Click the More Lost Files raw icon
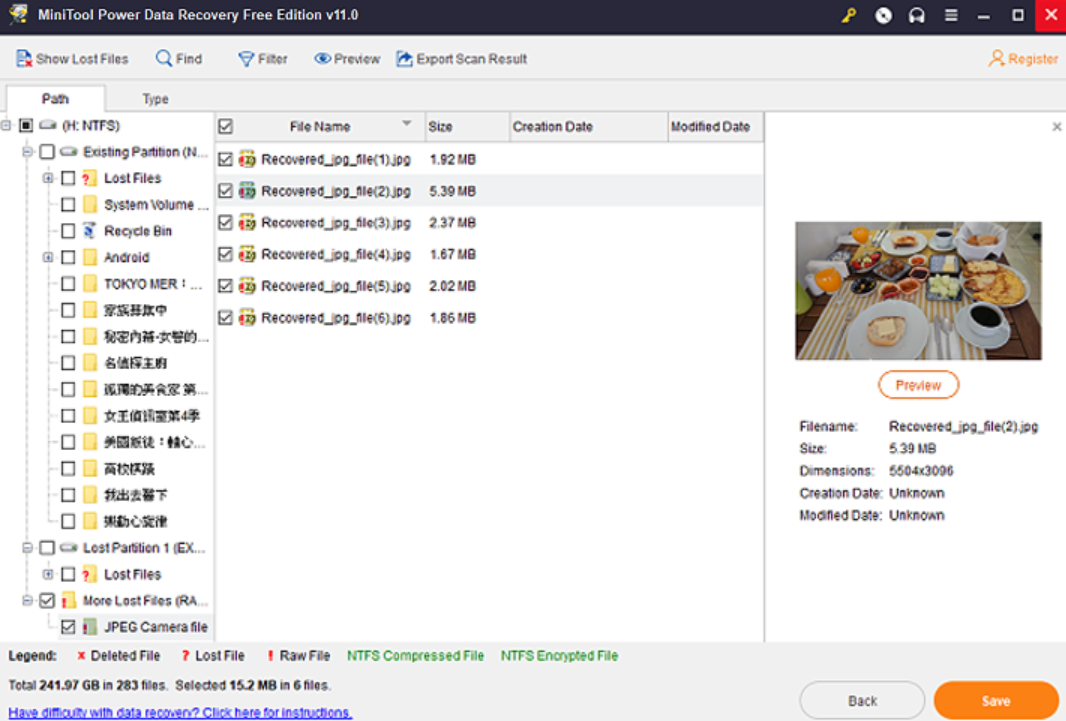Image resolution: width=1066 pixels, height=721 pixels. point(69,601)
